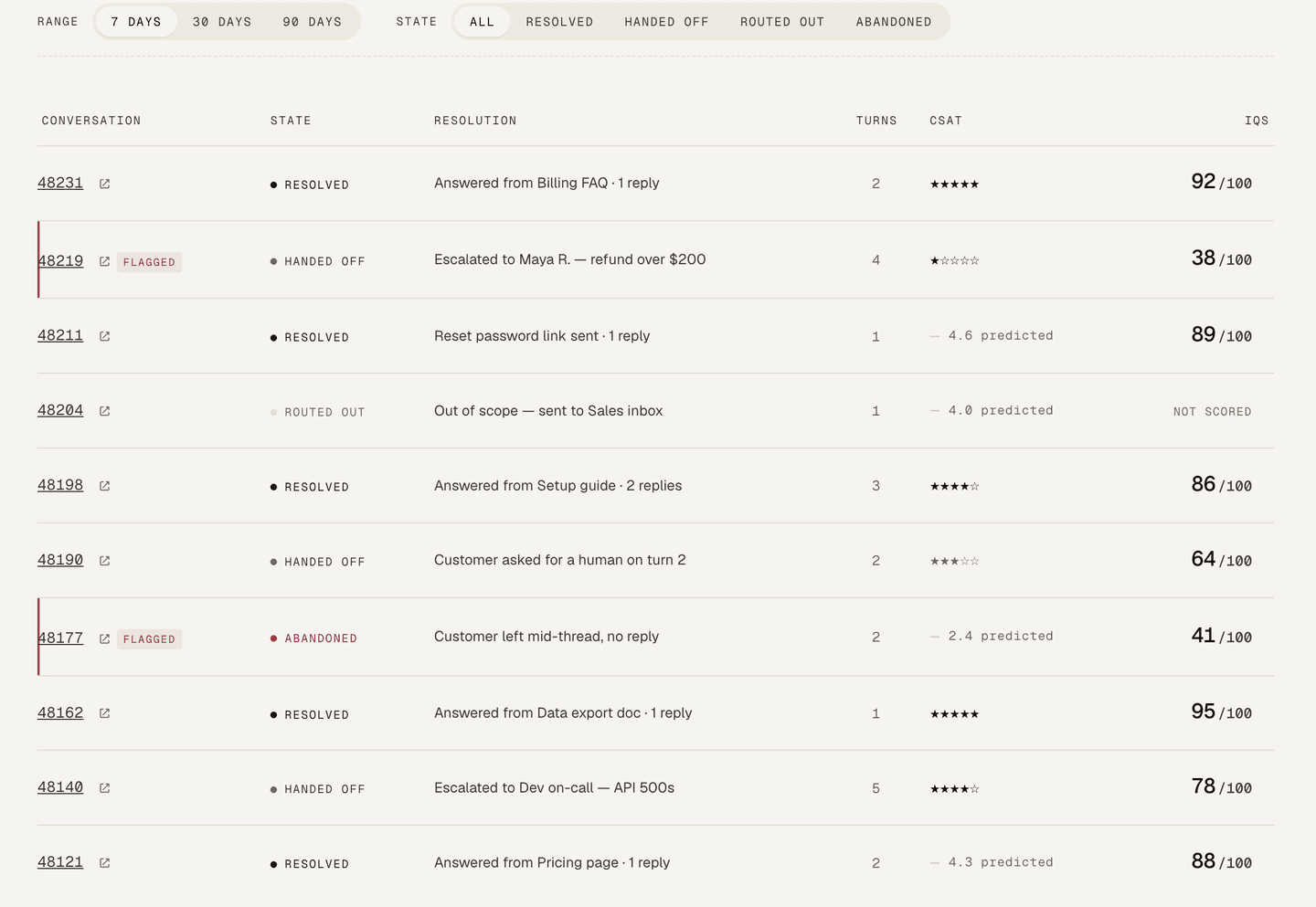Open conversation 48177 external link icon

tap(104, 638)
